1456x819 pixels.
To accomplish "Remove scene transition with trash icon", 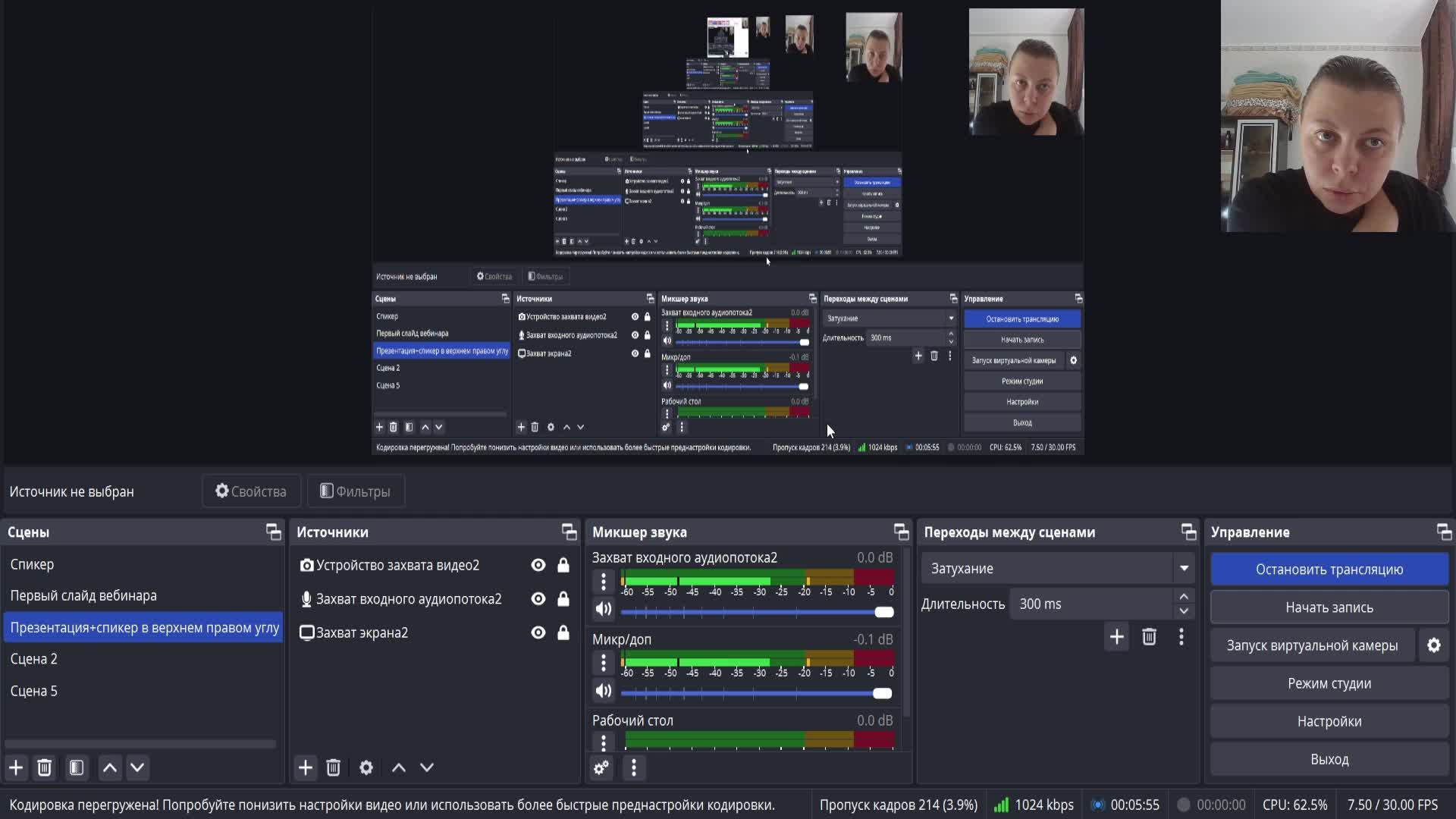I will pyautogui.click(x=1150, y=637).
